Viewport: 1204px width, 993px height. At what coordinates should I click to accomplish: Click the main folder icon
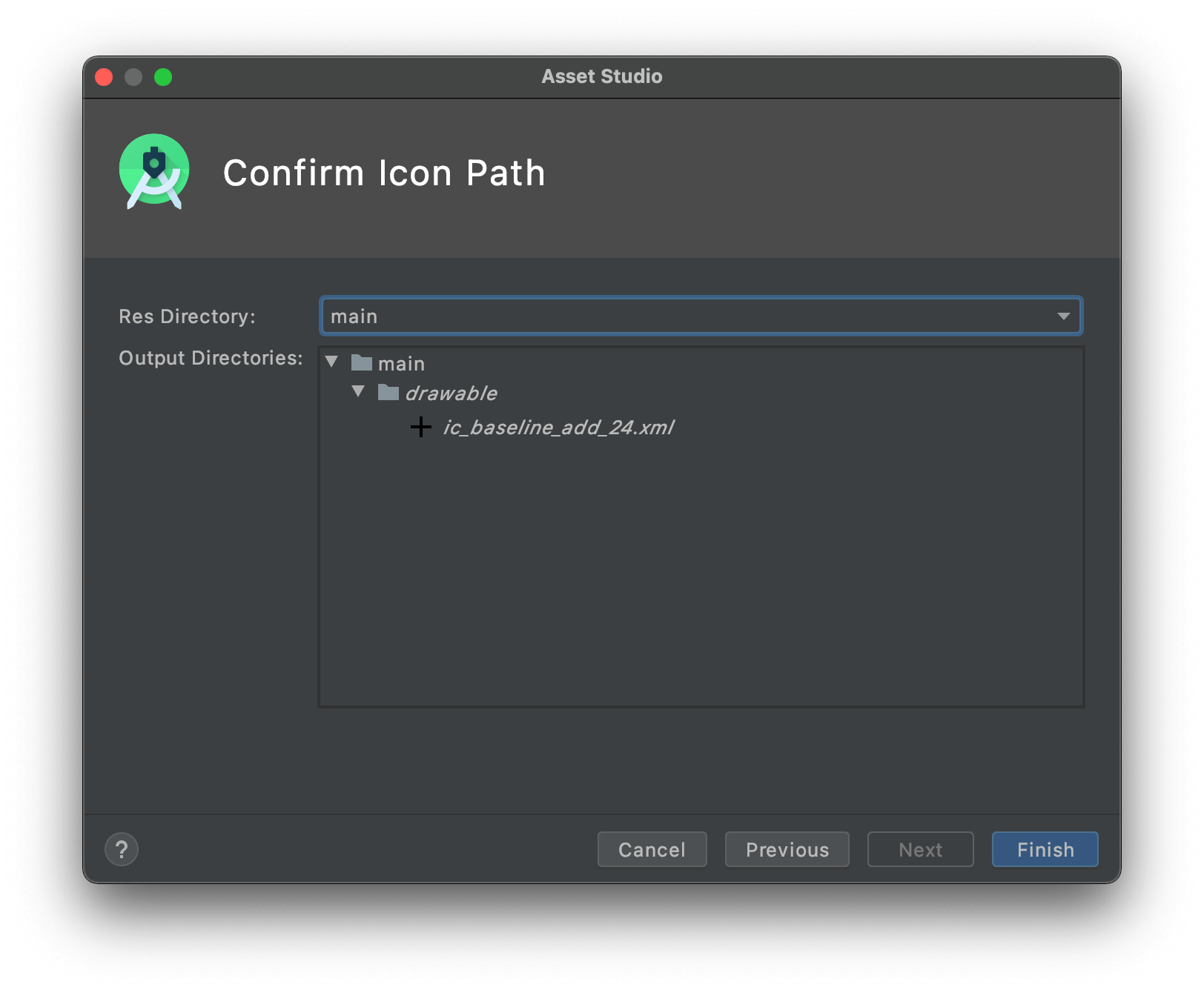click(x=361, y=363)
